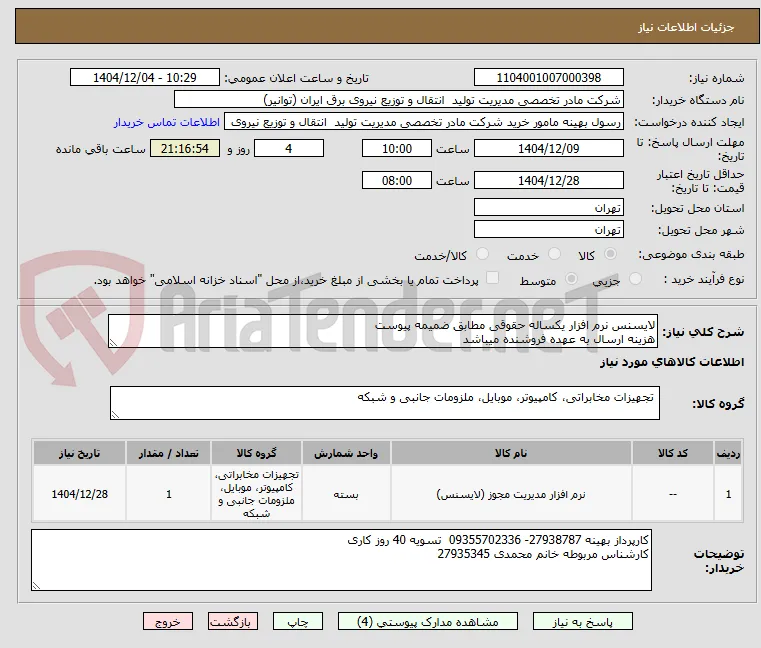Click the delivery province field تهران
The image size is (761, 648).
pos(549,208)
